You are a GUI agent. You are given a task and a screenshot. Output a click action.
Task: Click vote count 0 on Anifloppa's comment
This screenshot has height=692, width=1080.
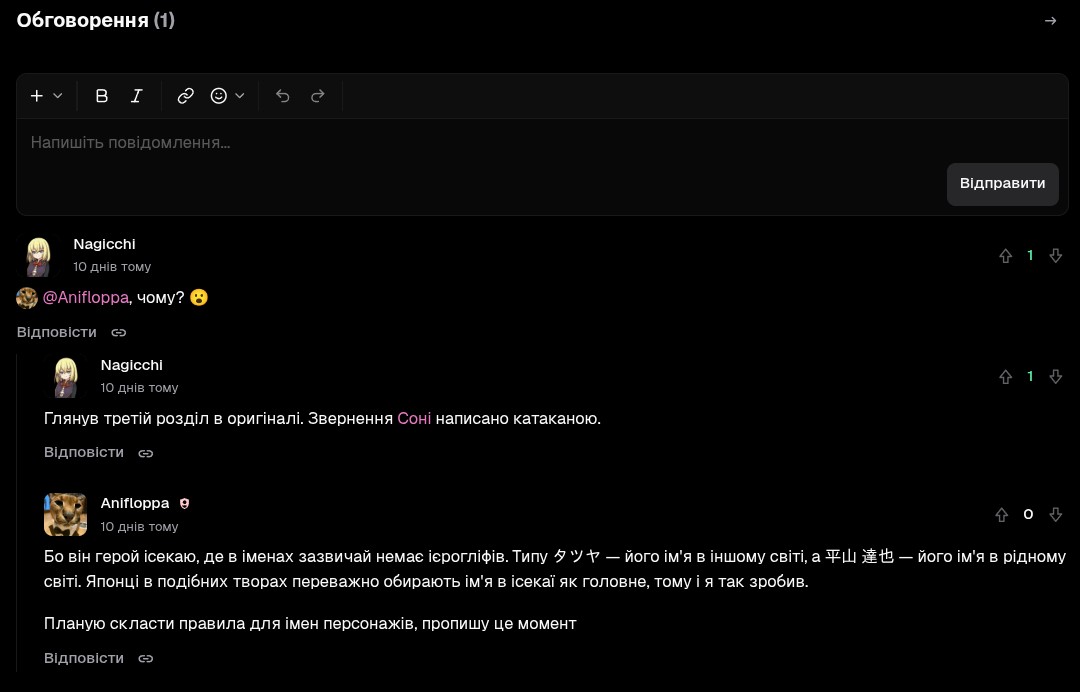pos(1028,514)
